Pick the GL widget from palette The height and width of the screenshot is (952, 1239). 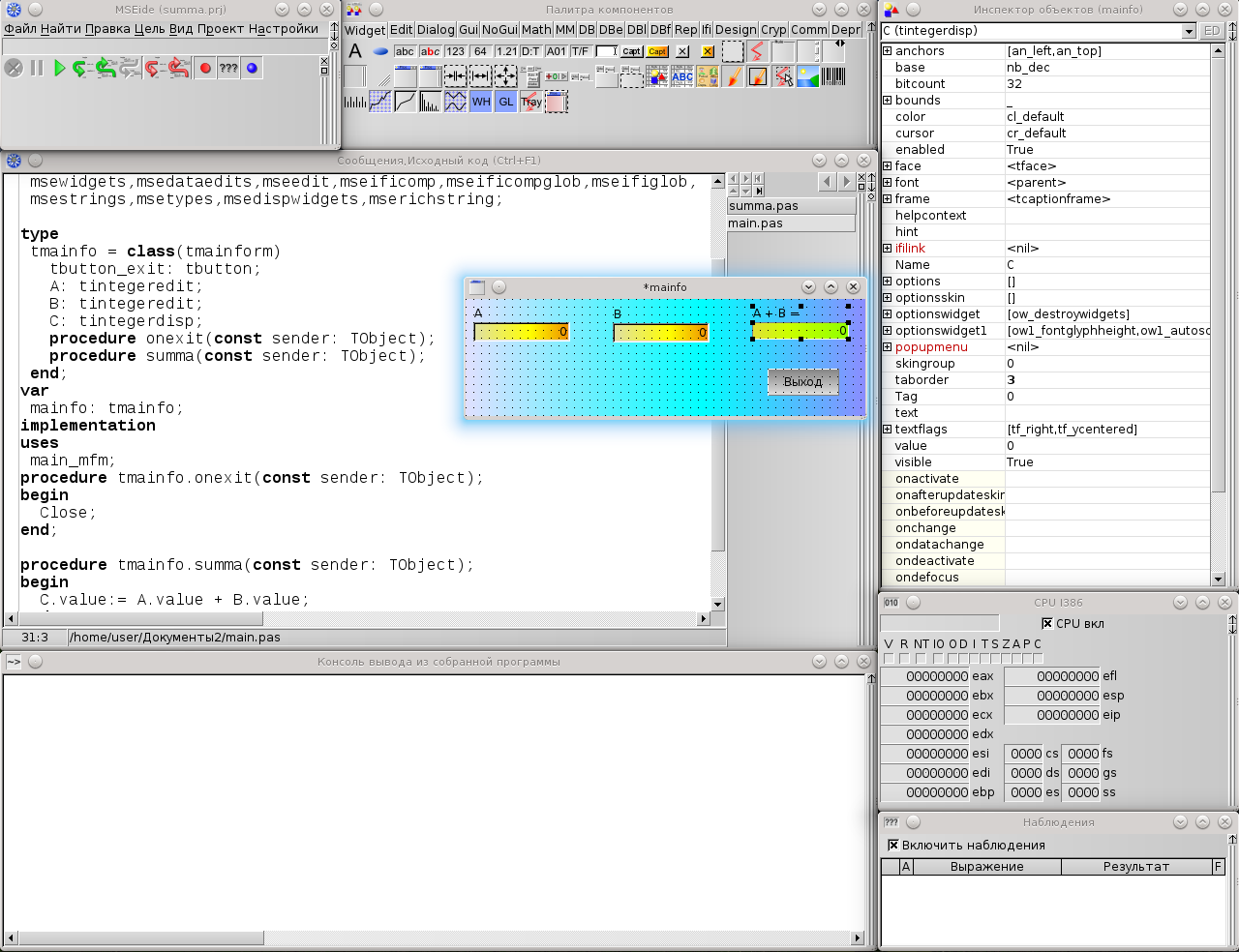tap(505, 102)
